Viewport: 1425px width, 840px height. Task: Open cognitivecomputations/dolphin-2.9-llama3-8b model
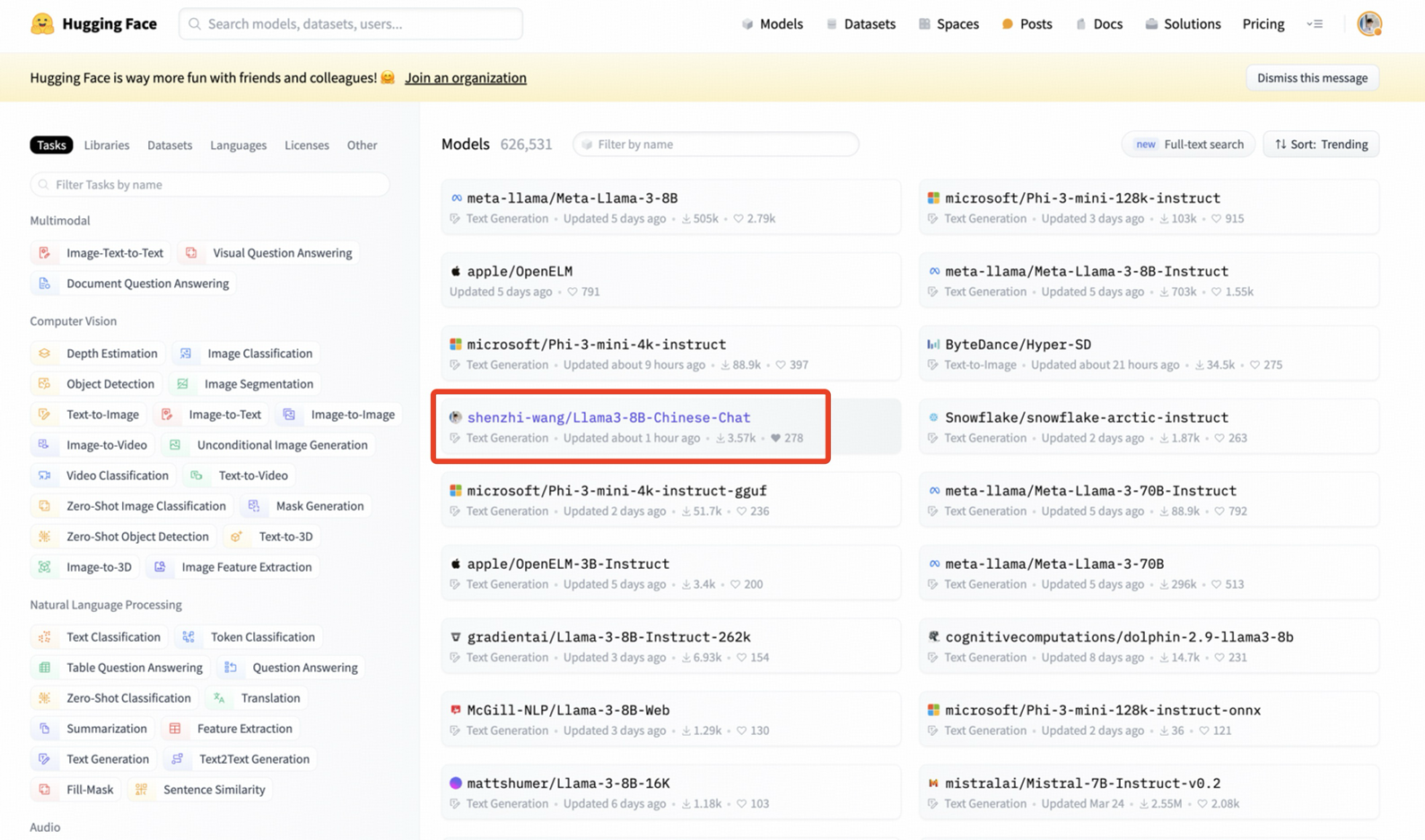point(1149,646)
